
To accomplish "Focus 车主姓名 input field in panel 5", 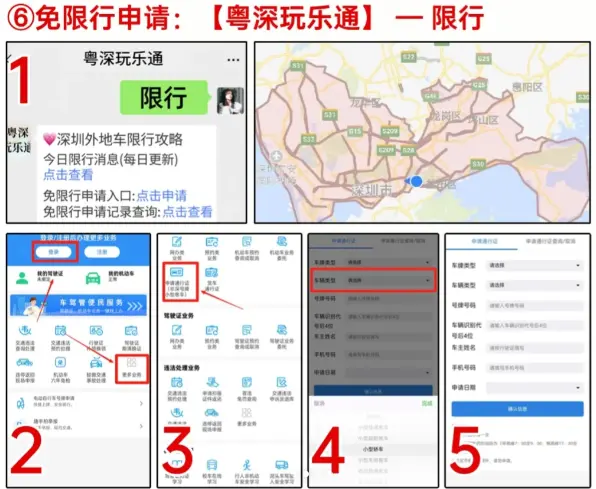I will point(534,348).
